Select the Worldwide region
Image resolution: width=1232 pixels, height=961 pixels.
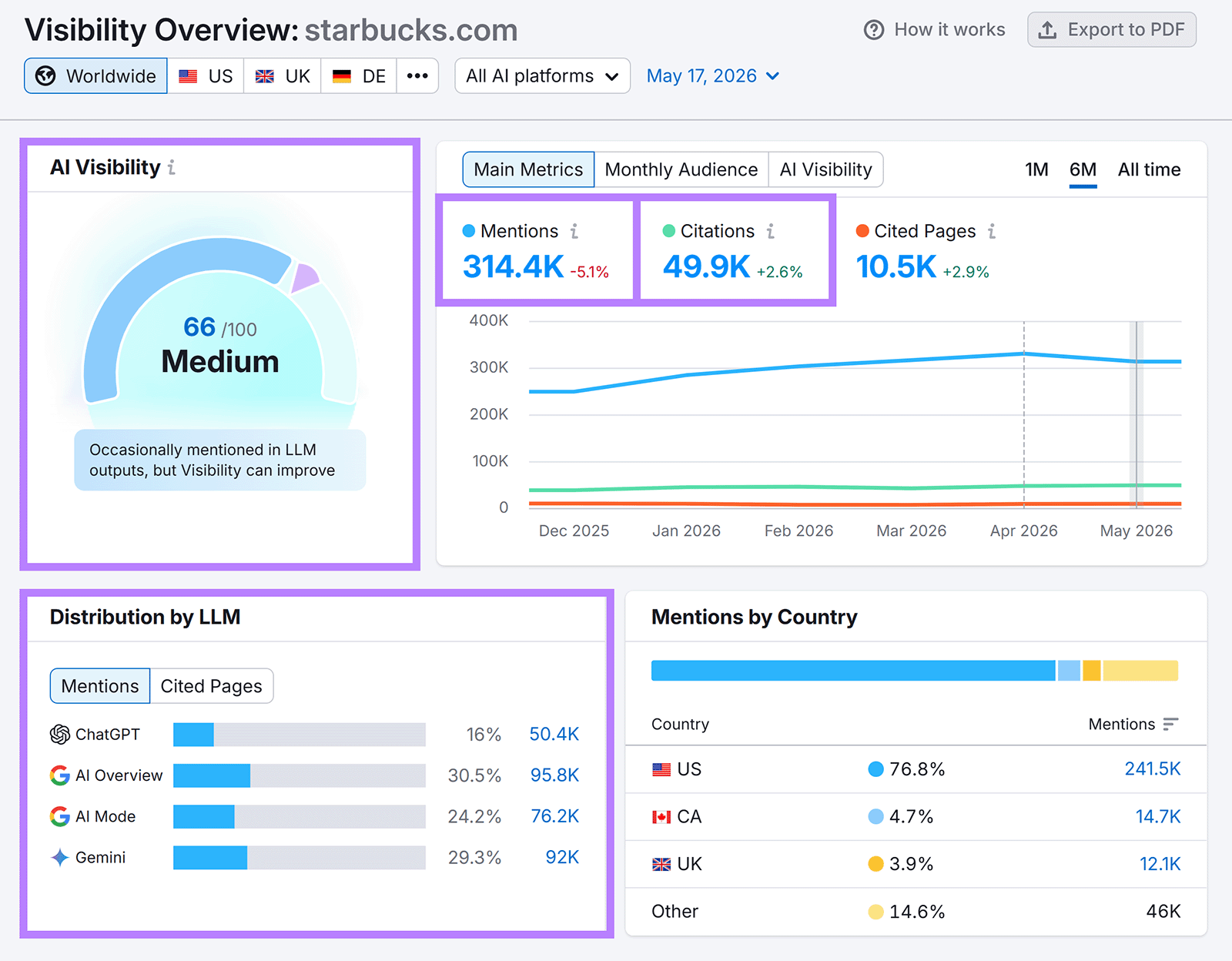pyautogui.click(x=95, y=75)
